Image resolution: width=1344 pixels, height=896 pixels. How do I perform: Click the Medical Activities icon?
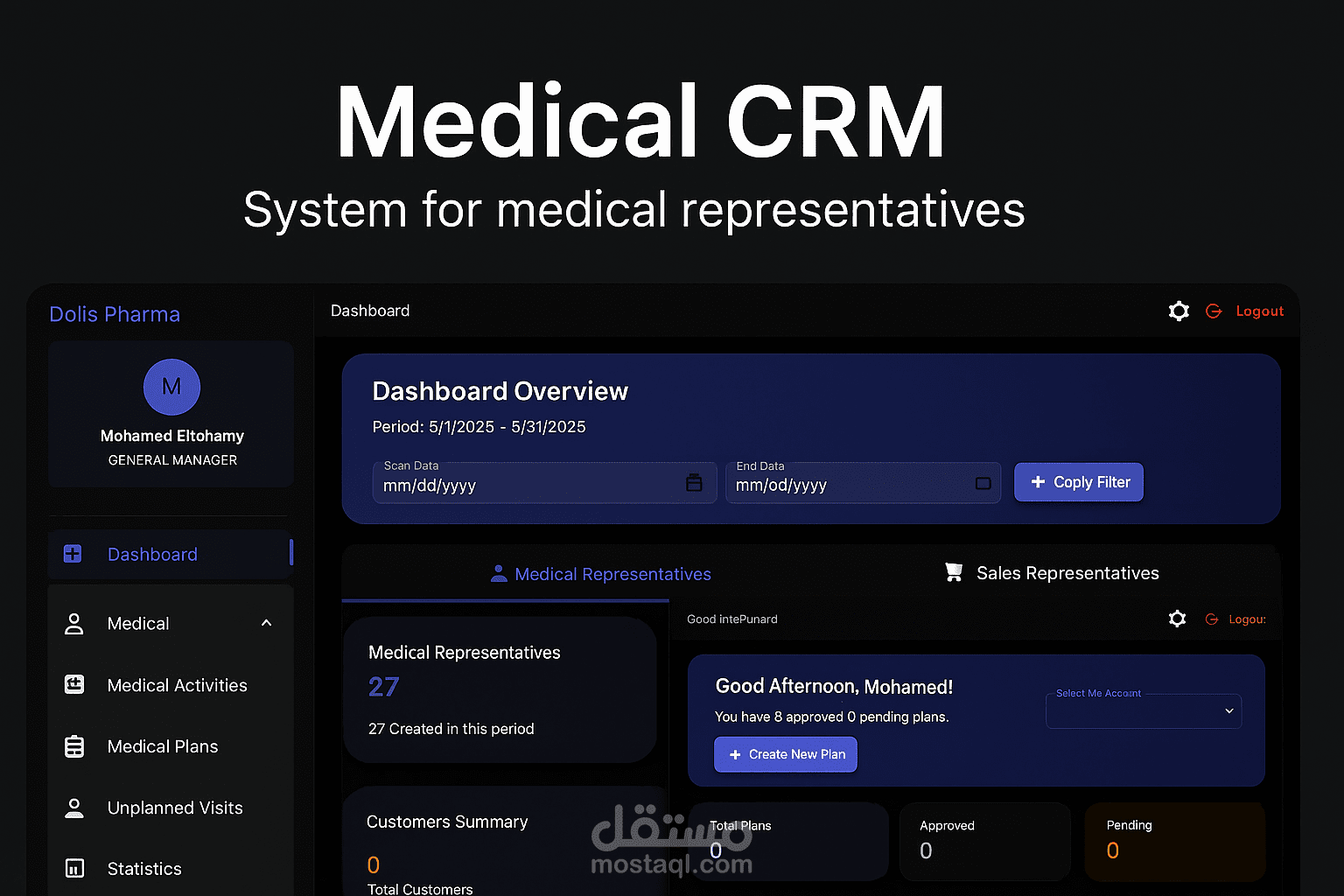point(74,685)
